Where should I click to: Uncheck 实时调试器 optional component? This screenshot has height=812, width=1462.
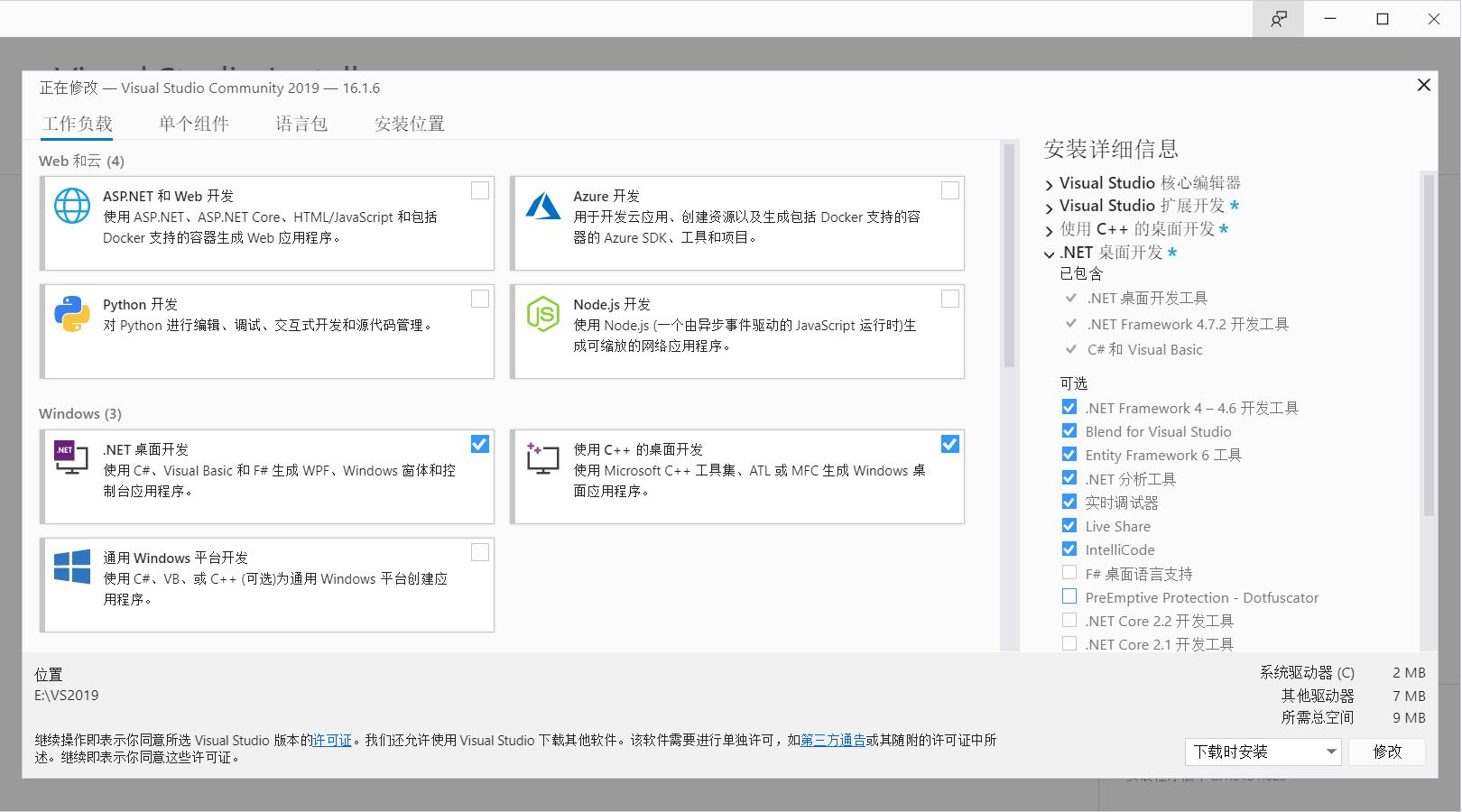click(x=1069, y=502)
